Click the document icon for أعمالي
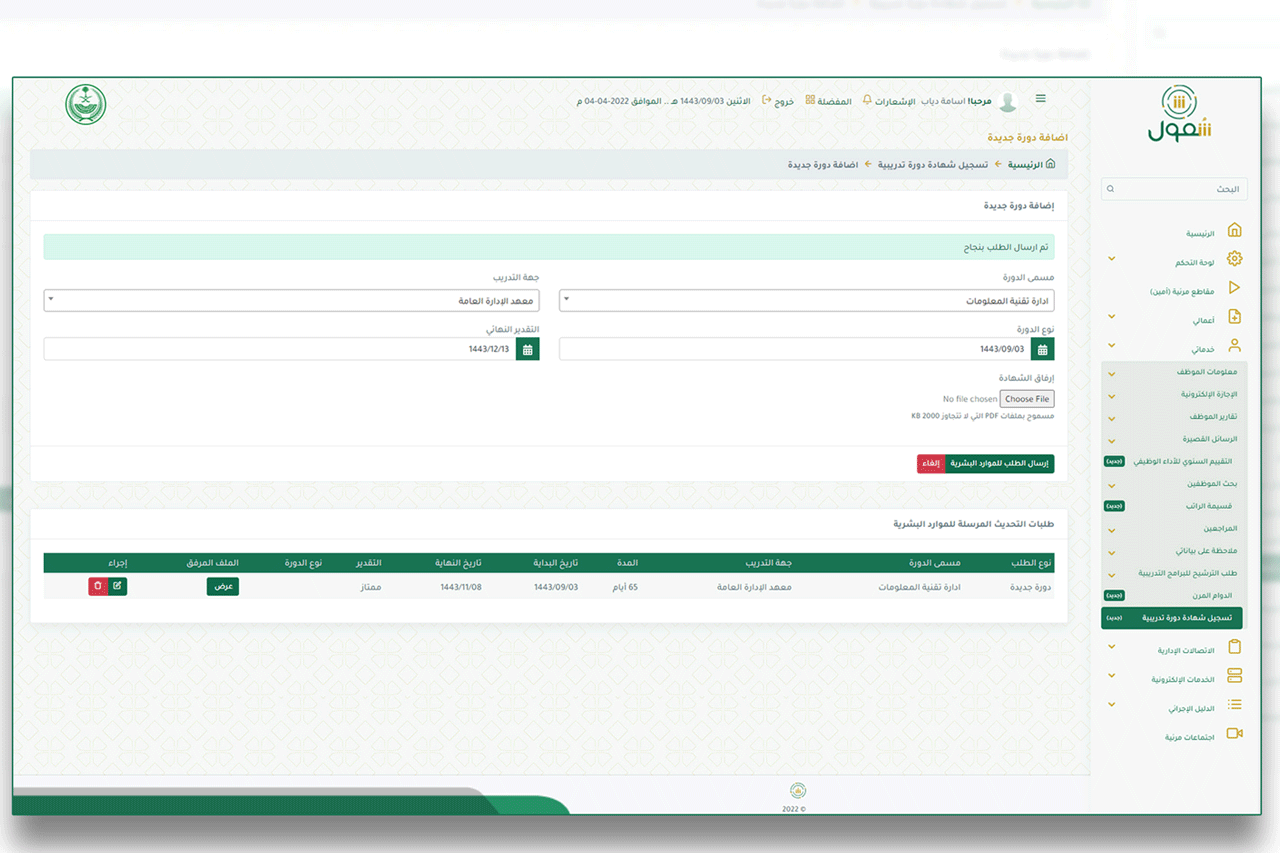The height and width of the screenshot is (853, 1280). [1234, 317]
